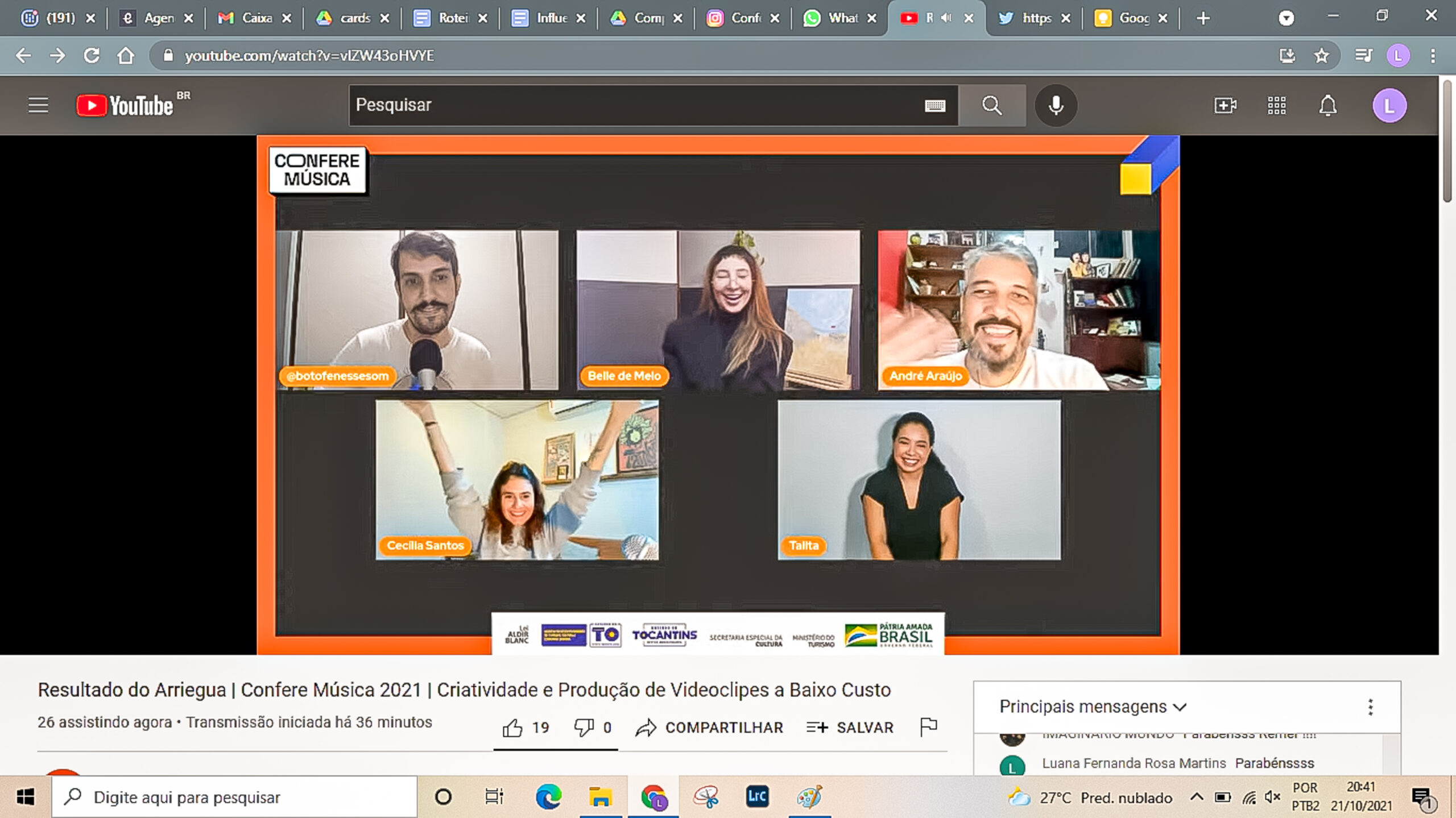This screenshot has height=818, width=1456.
Task: Switch to the WhatsApp browser tab
Action: (x=836, y=18)
